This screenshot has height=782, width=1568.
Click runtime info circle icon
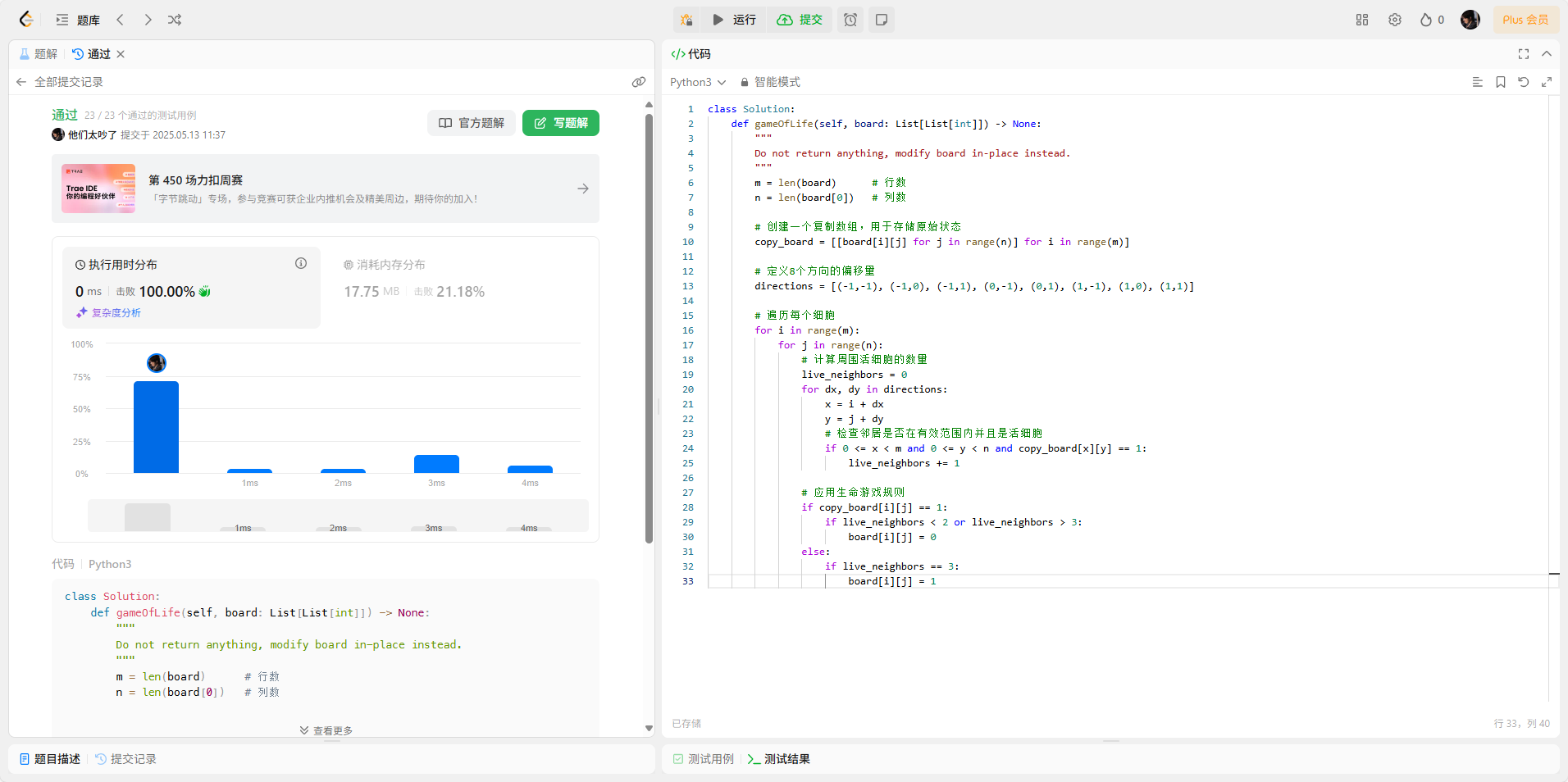tap(301, 263)
